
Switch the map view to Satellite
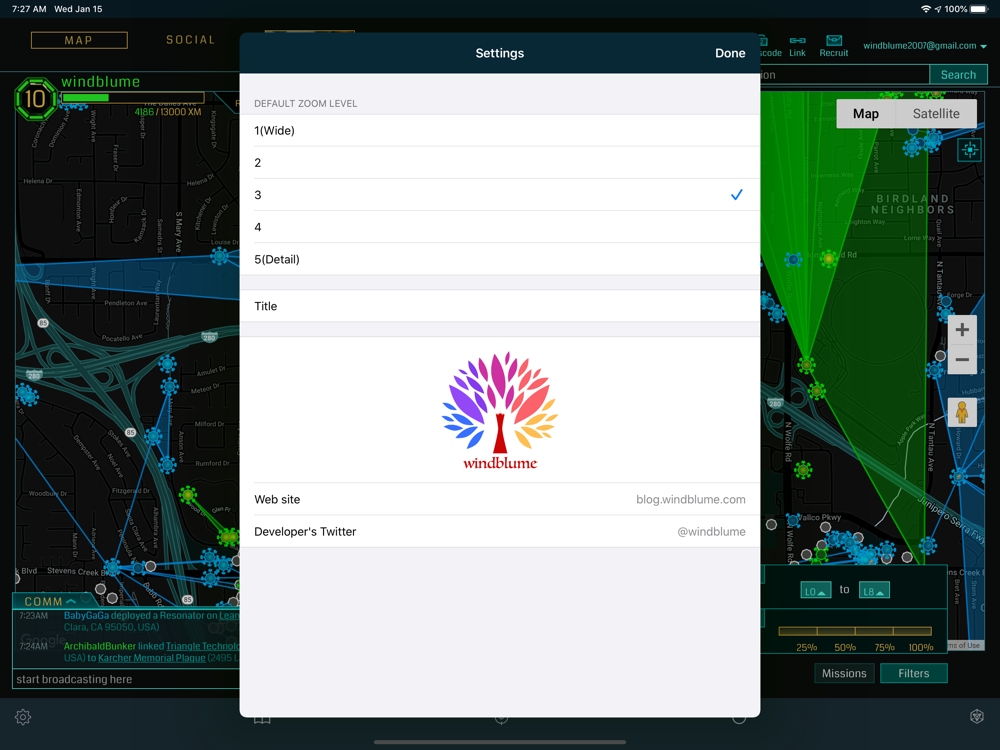(x=936, y=114)
